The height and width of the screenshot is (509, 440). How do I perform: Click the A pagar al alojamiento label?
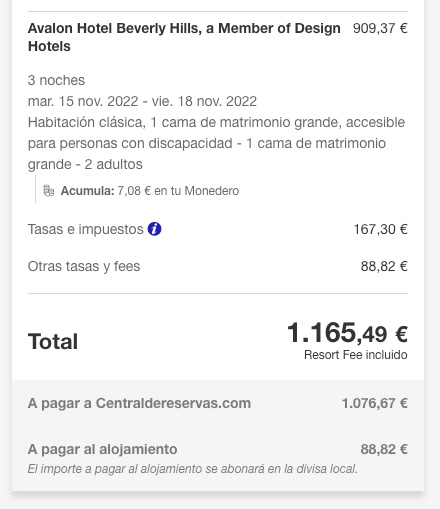coord(102,449)
